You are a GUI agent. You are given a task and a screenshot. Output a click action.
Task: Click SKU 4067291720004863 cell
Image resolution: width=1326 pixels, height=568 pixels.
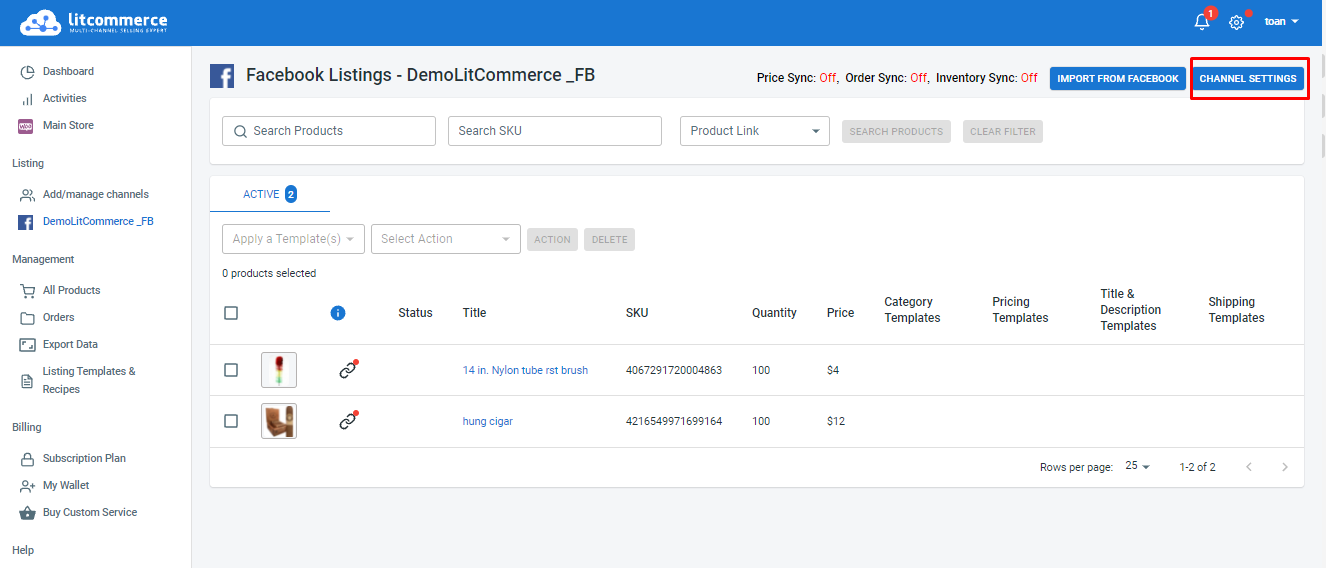click(x=674, y=371)
